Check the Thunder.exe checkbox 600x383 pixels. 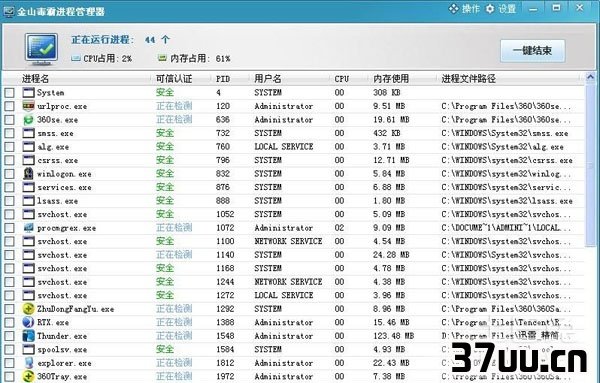coord(10,336)
